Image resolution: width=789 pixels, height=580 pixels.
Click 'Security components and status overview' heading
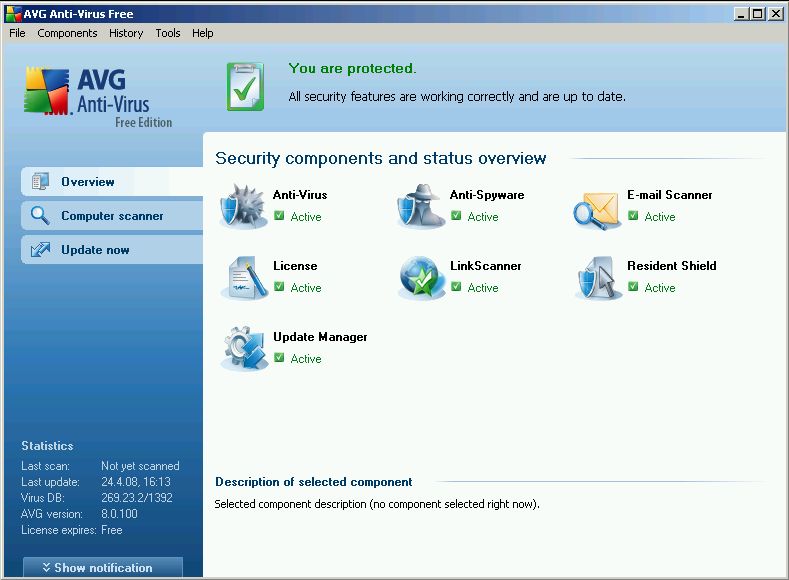tap(380, 158)
